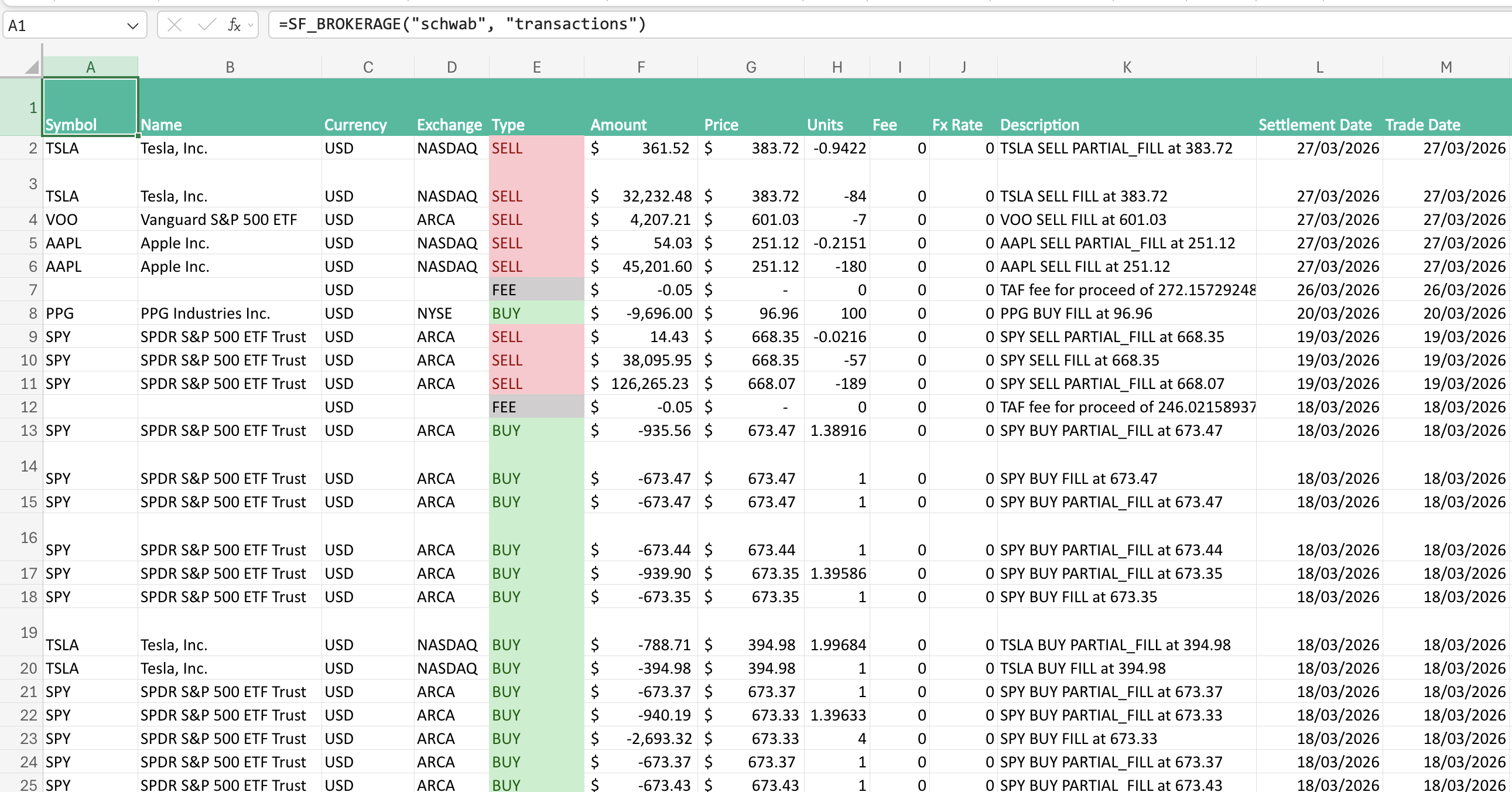Click the Price header cell
This screenshot has height=792, width=1512.
tap(751, 107)
